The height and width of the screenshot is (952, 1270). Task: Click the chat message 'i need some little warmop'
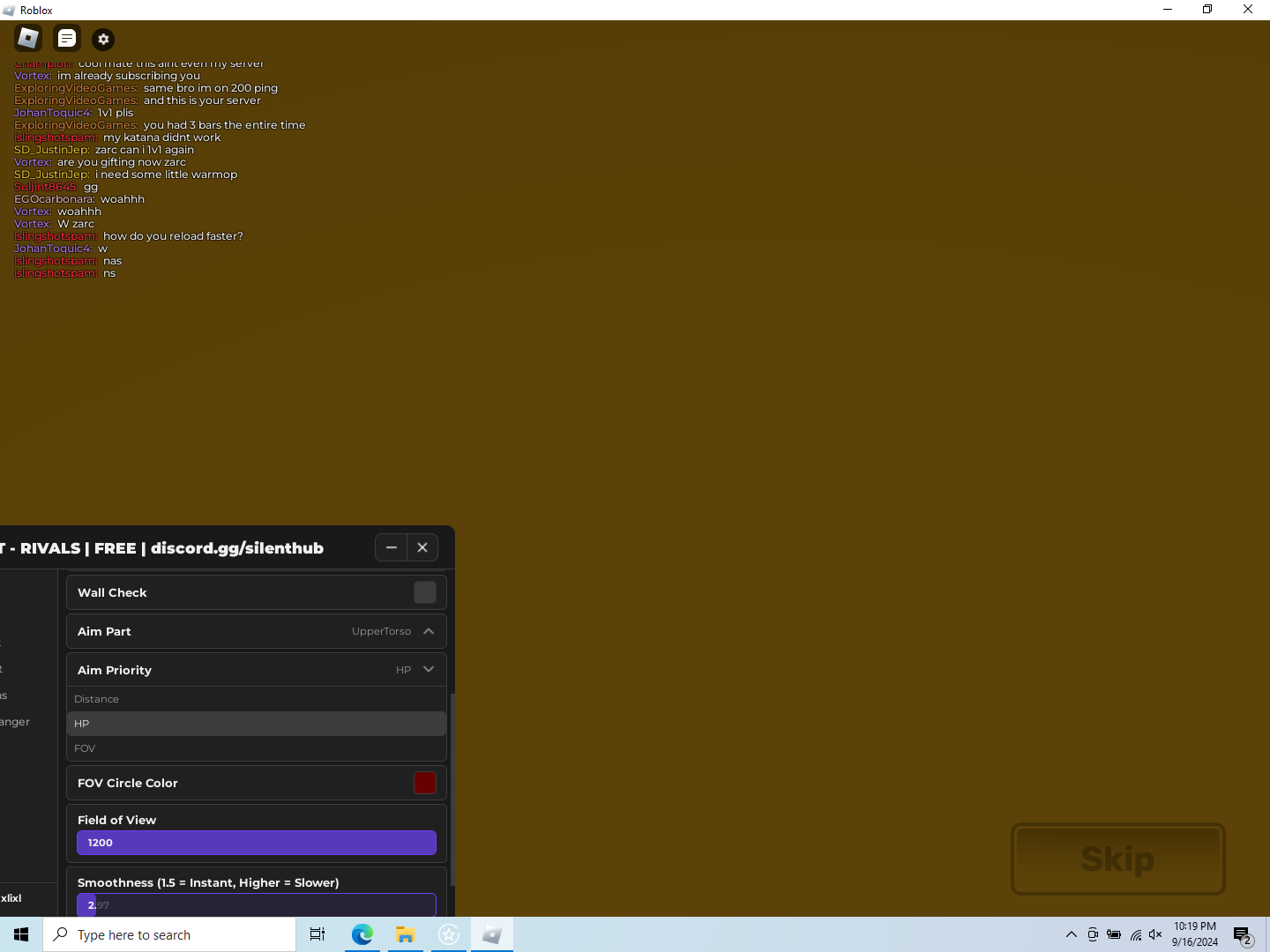coord(167,175)
